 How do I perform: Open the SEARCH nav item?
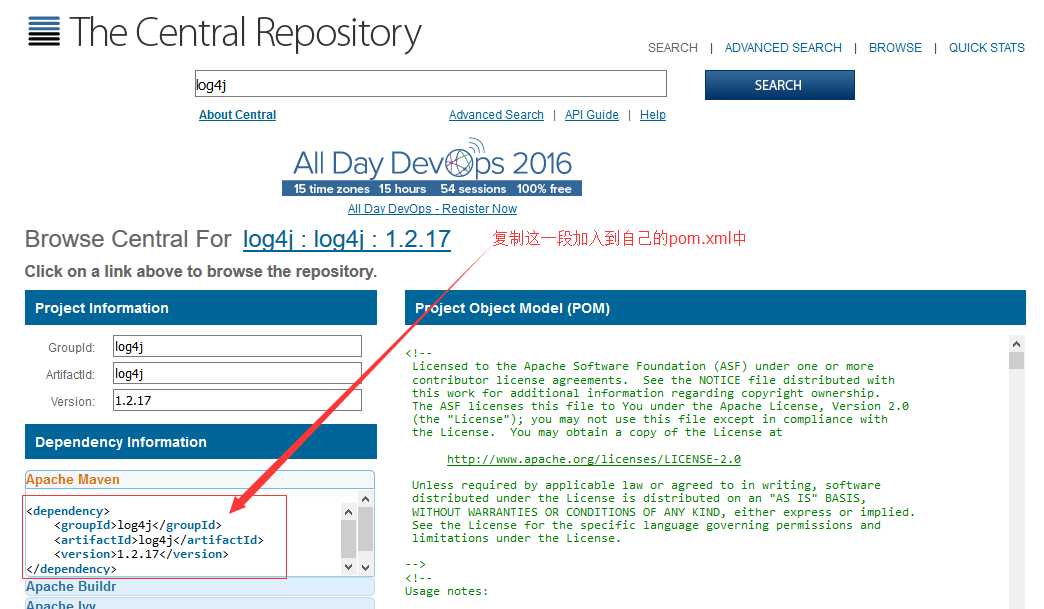[x=672, y=48]
